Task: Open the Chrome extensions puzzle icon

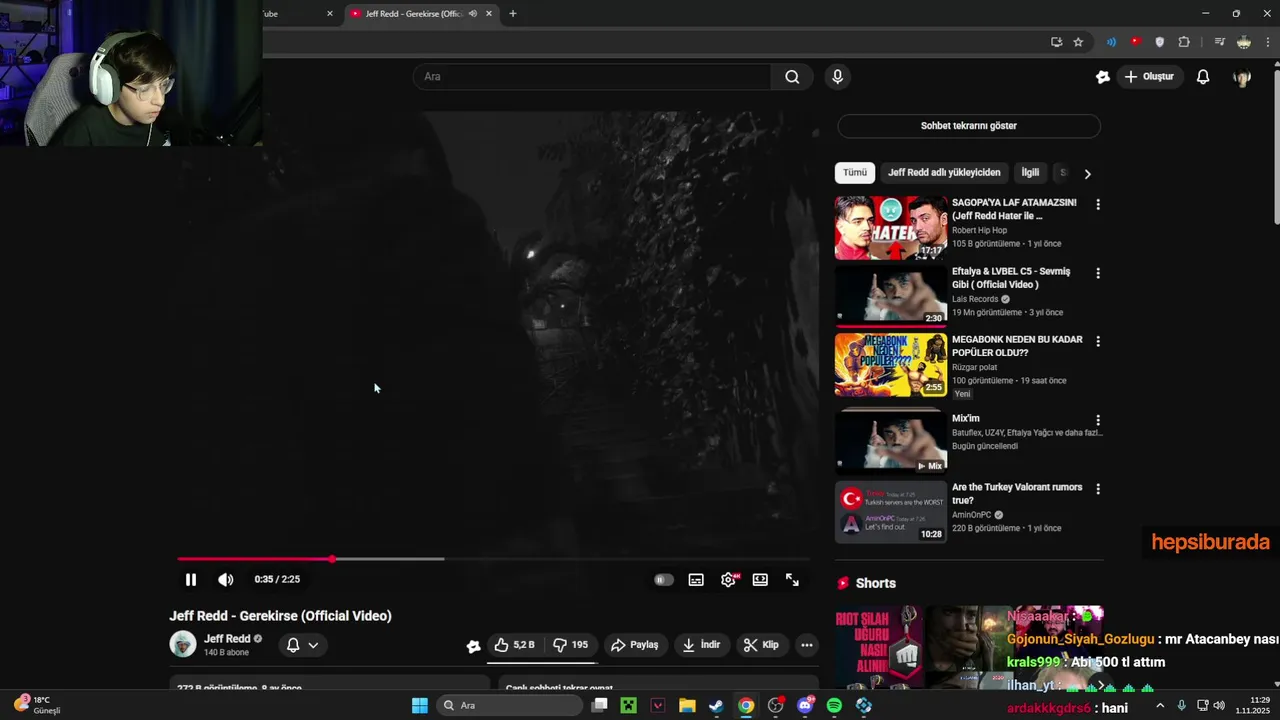Action: coord(1184,42)
